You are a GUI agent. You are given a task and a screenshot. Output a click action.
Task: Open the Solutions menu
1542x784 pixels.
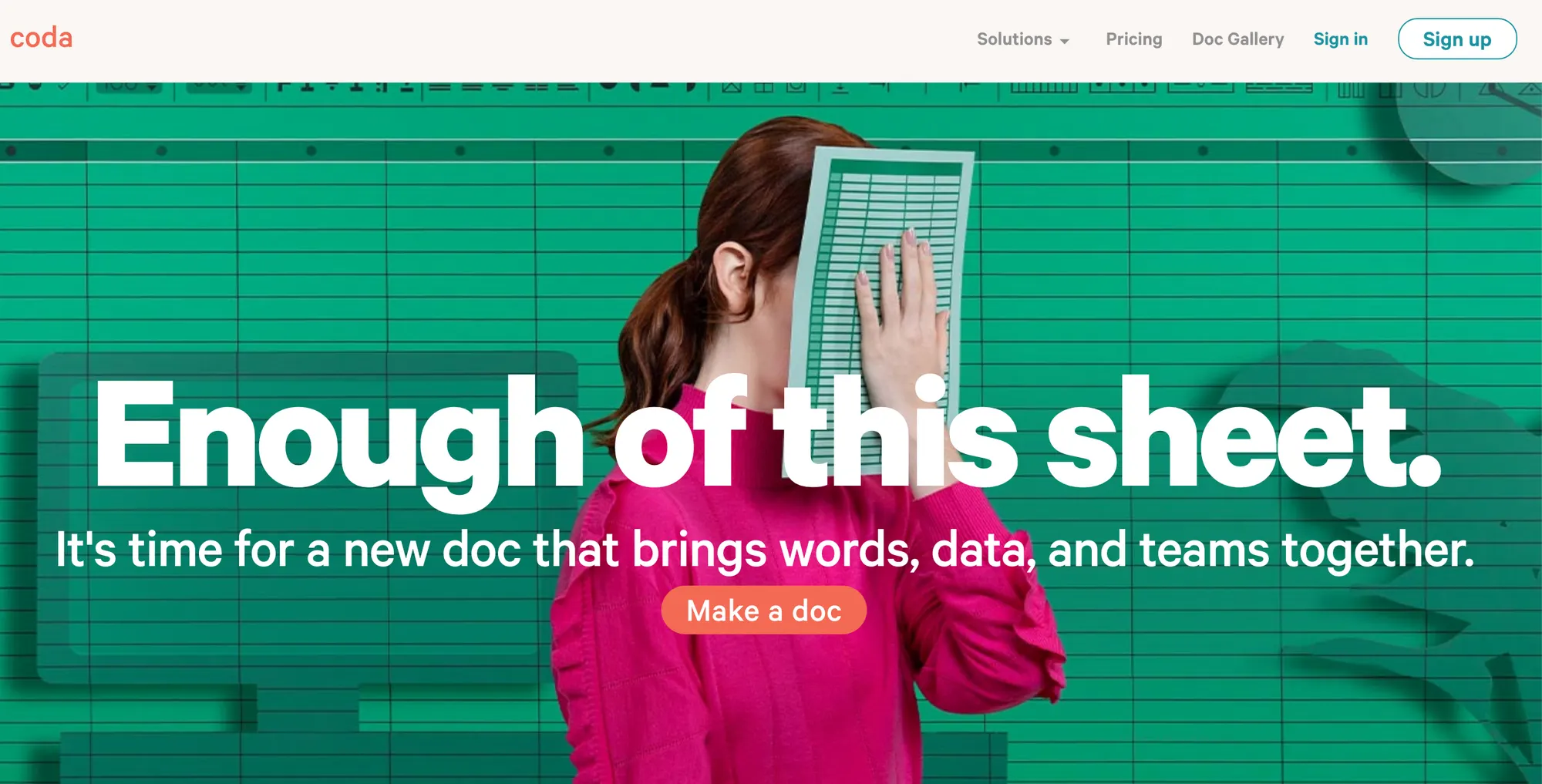pos(1022,39)
